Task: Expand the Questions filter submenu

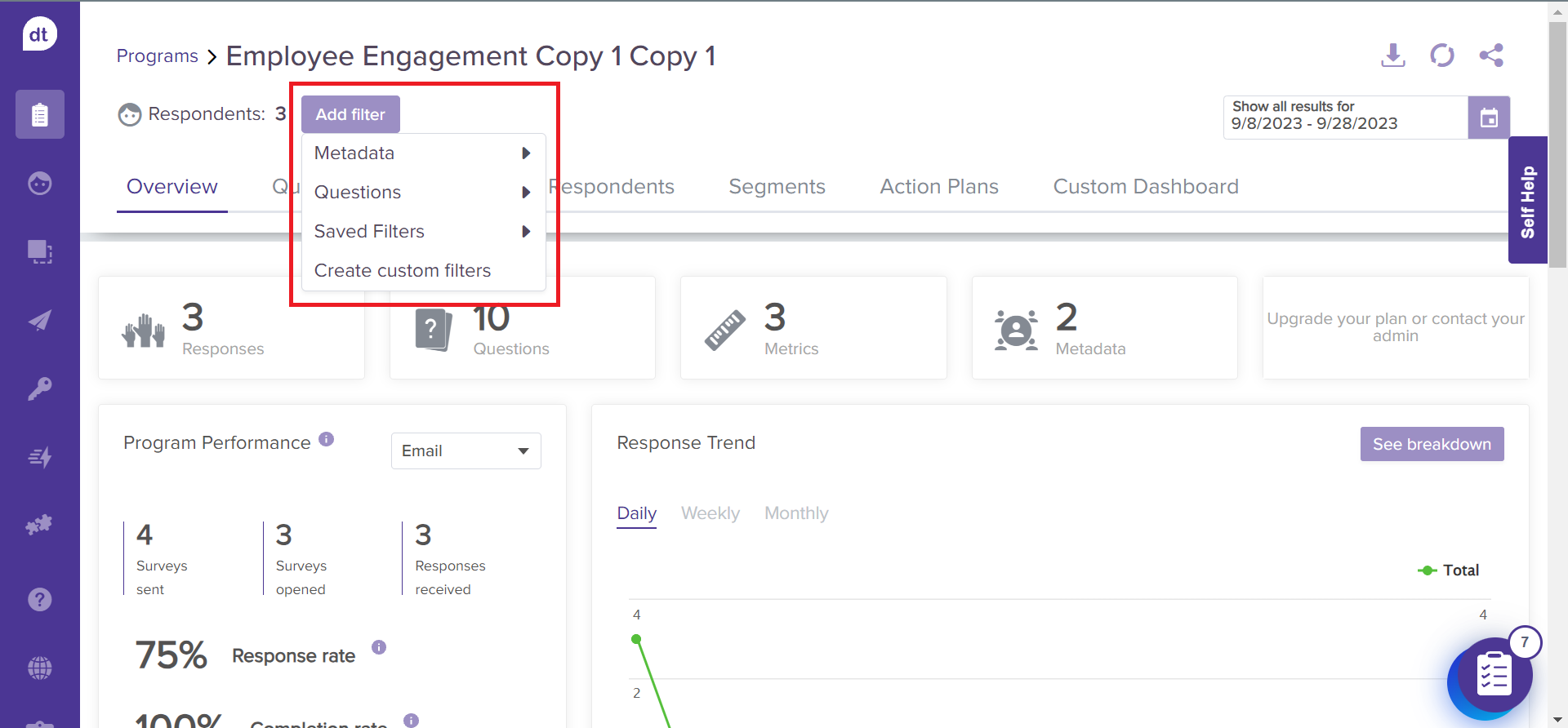Action: (x=423, y=193)
